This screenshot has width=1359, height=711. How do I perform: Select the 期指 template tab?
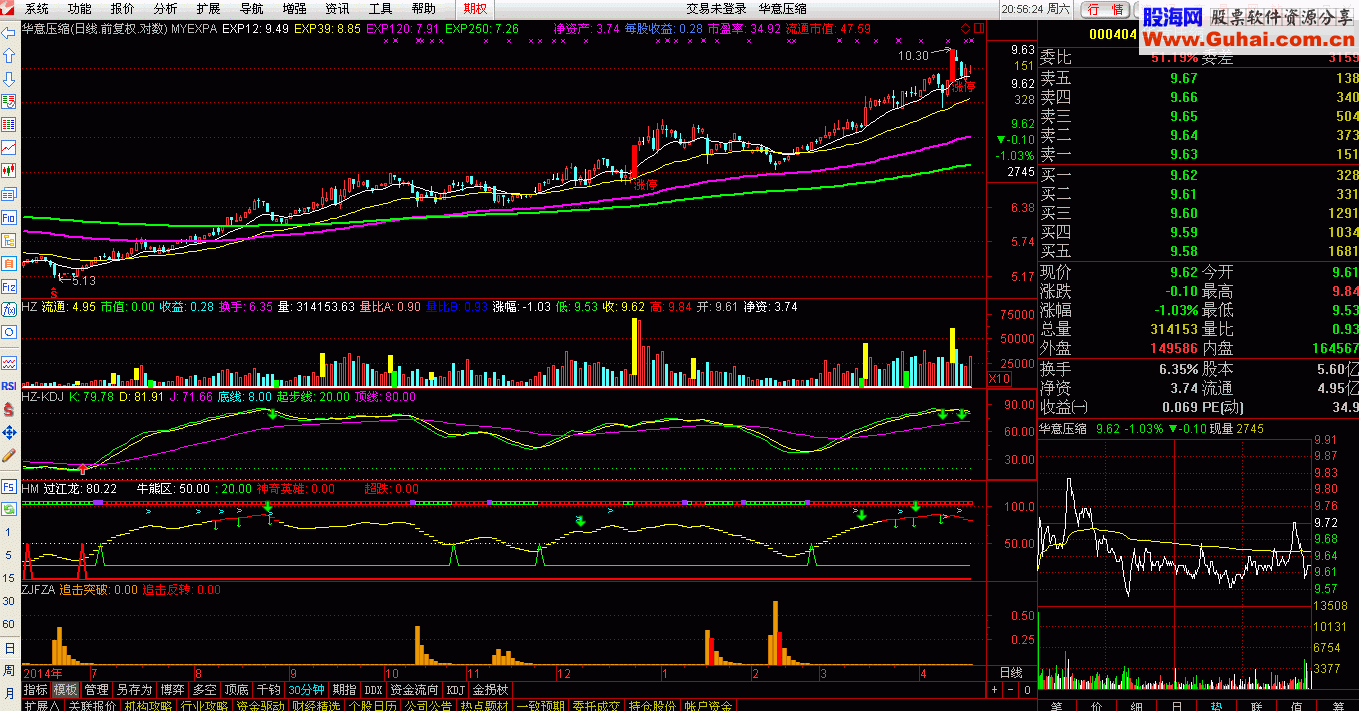point(343,690)
